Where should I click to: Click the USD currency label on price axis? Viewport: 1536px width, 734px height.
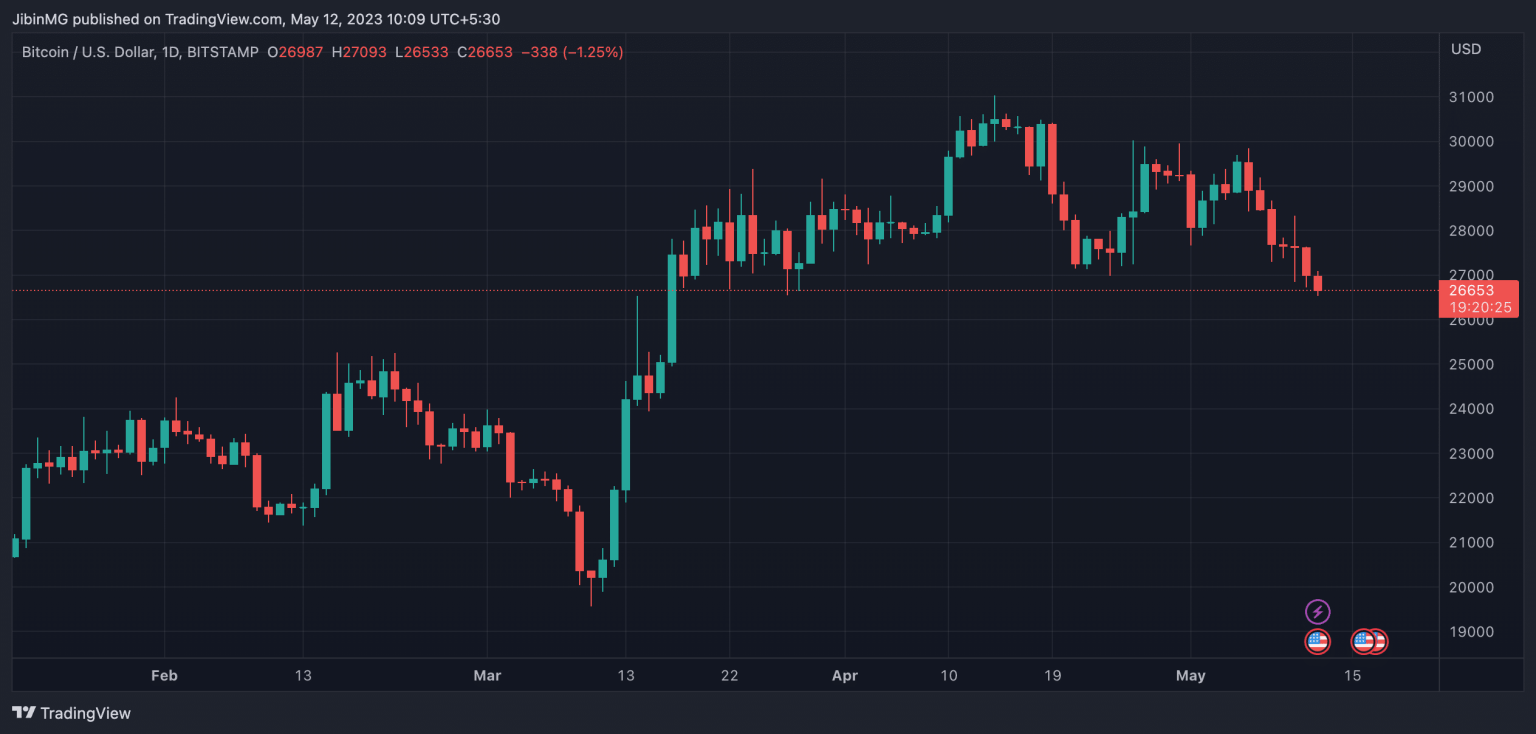pos(1466,49)
